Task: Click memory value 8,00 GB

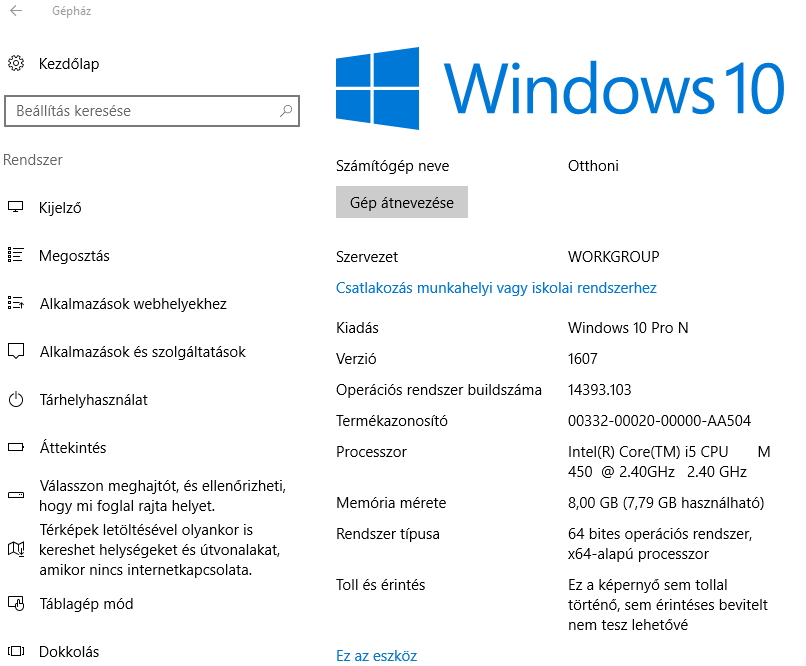Action: tap(666, 503)
